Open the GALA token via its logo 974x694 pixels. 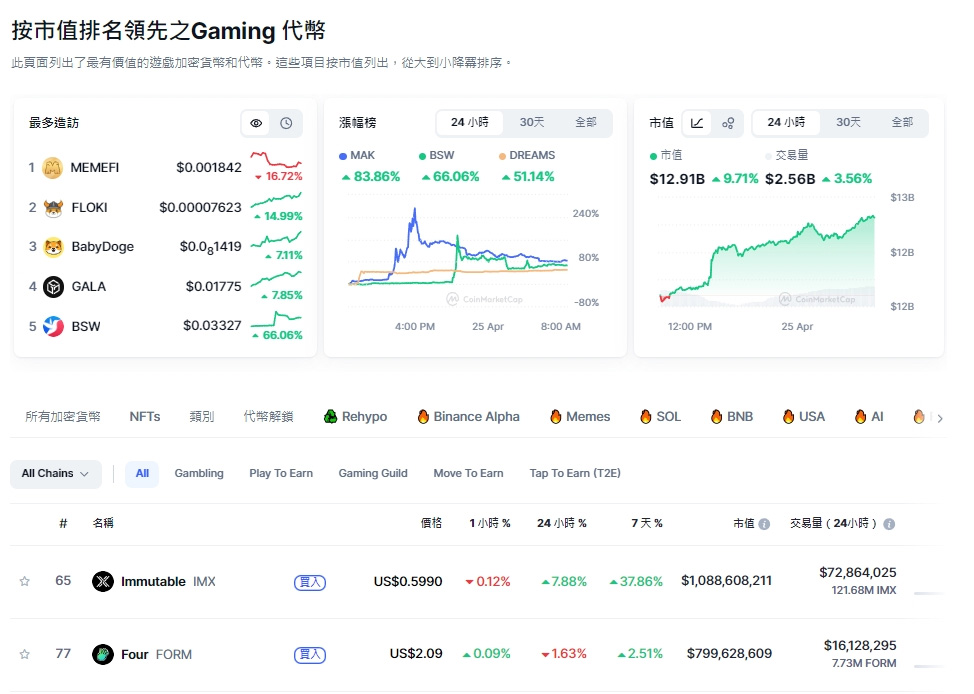[54, 286]
